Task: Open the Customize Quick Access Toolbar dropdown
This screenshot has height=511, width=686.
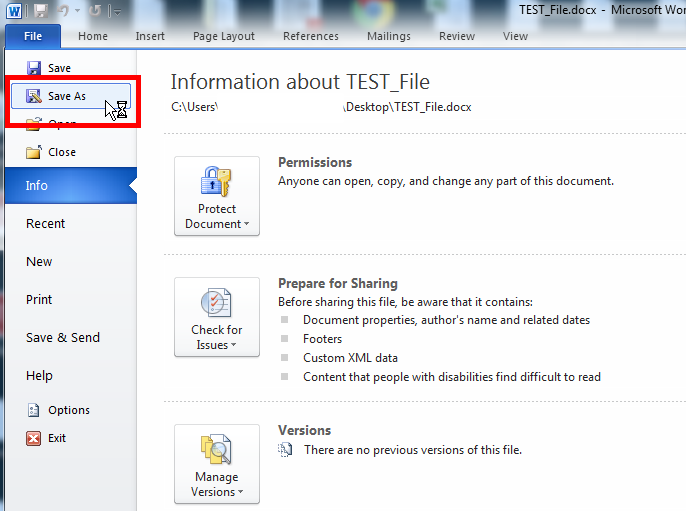Action: pyautogui.click(x=117, y=11)
